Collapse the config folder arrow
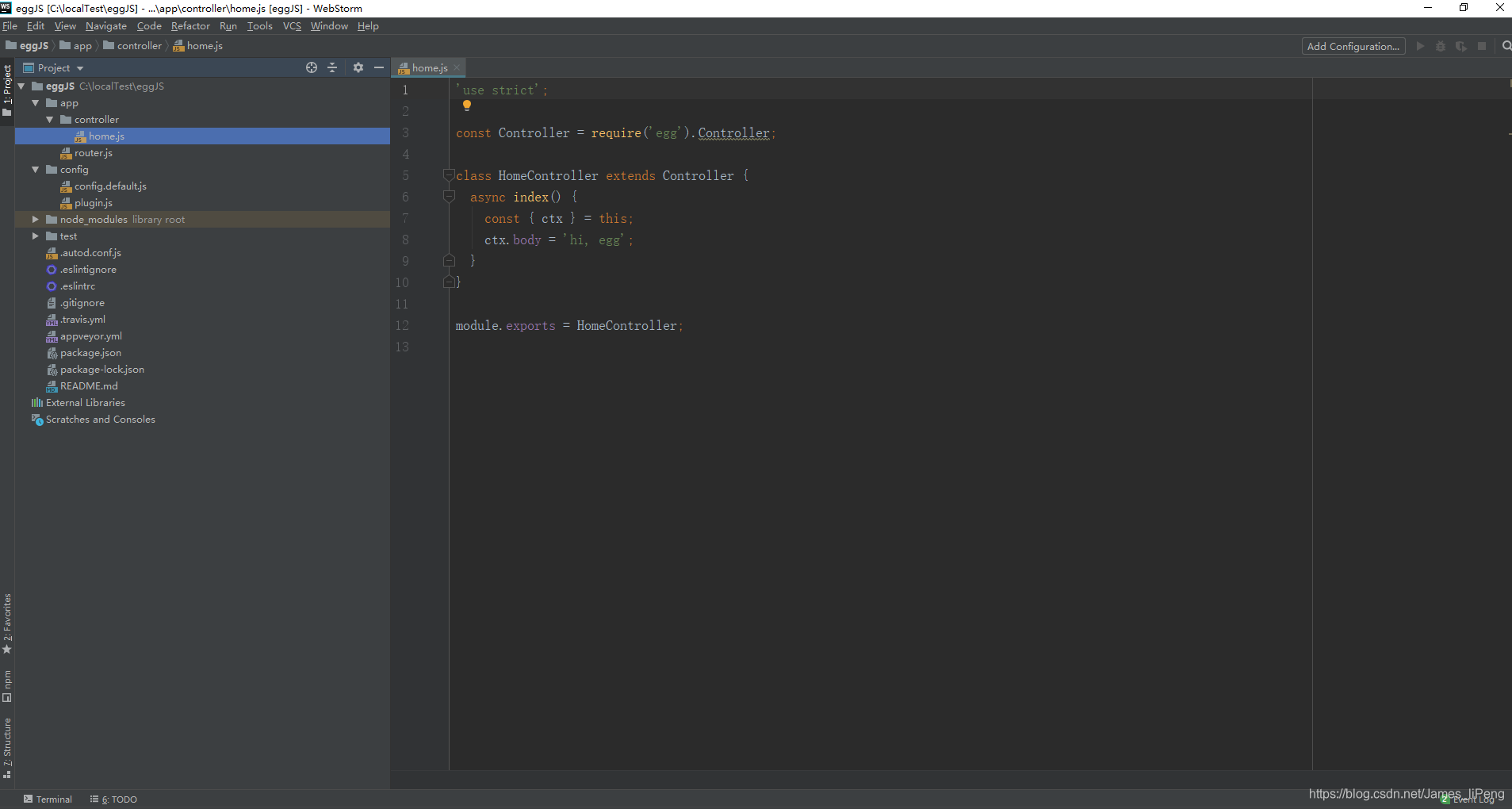Screen dimensions: 1512x809 (x=36, y=170)
